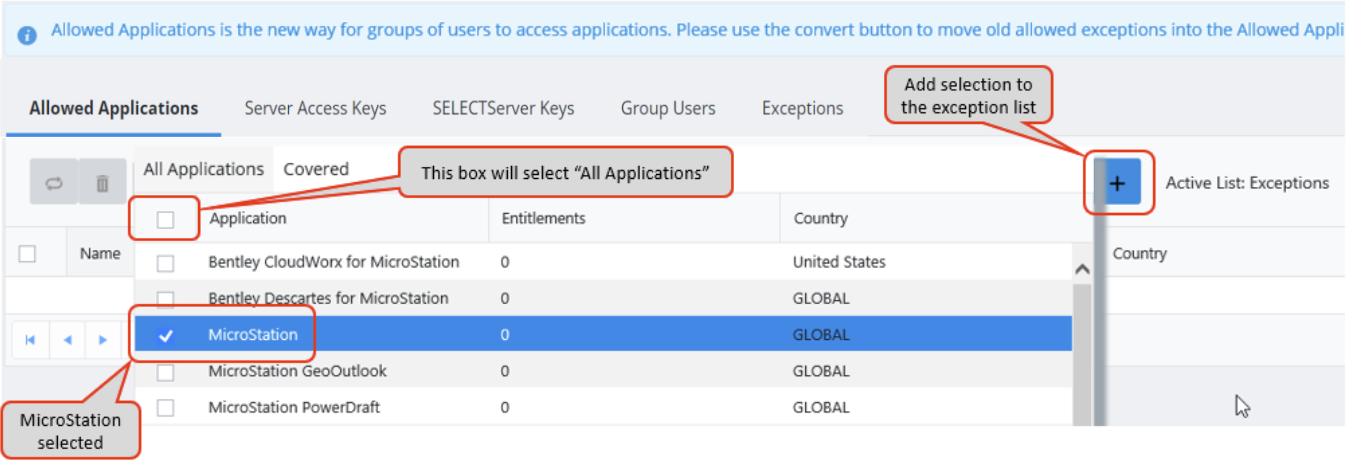Viewport: 1347px width, 467px height.
Task: Switch to Server Access Keys tab
Action: (x=315, y=108)
